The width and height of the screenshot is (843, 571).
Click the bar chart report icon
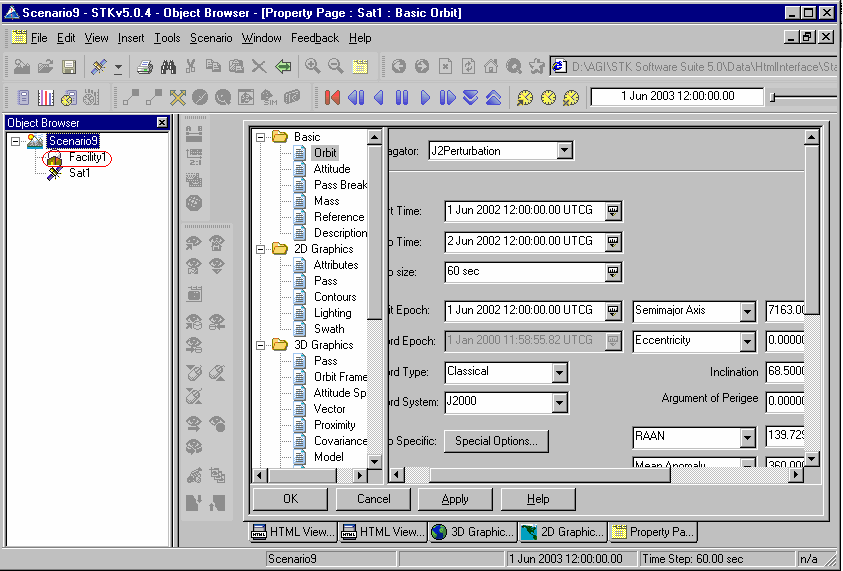point(46,97)
